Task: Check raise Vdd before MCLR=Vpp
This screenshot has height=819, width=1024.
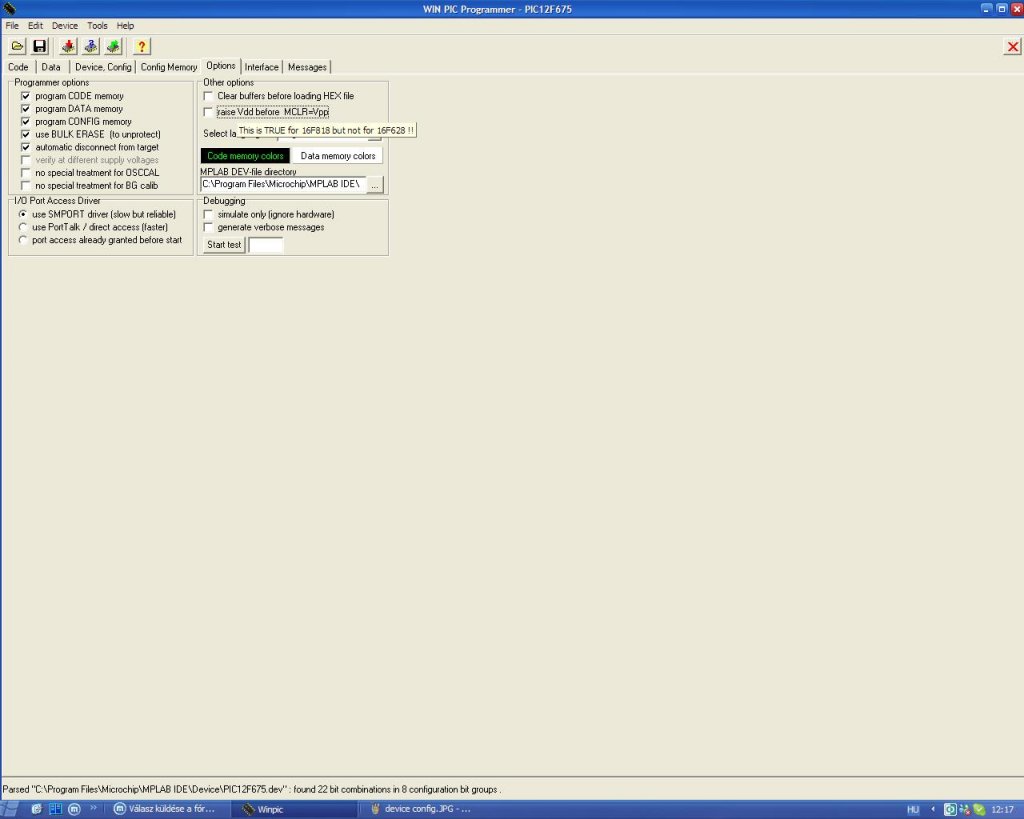Action: pos(208,112)
